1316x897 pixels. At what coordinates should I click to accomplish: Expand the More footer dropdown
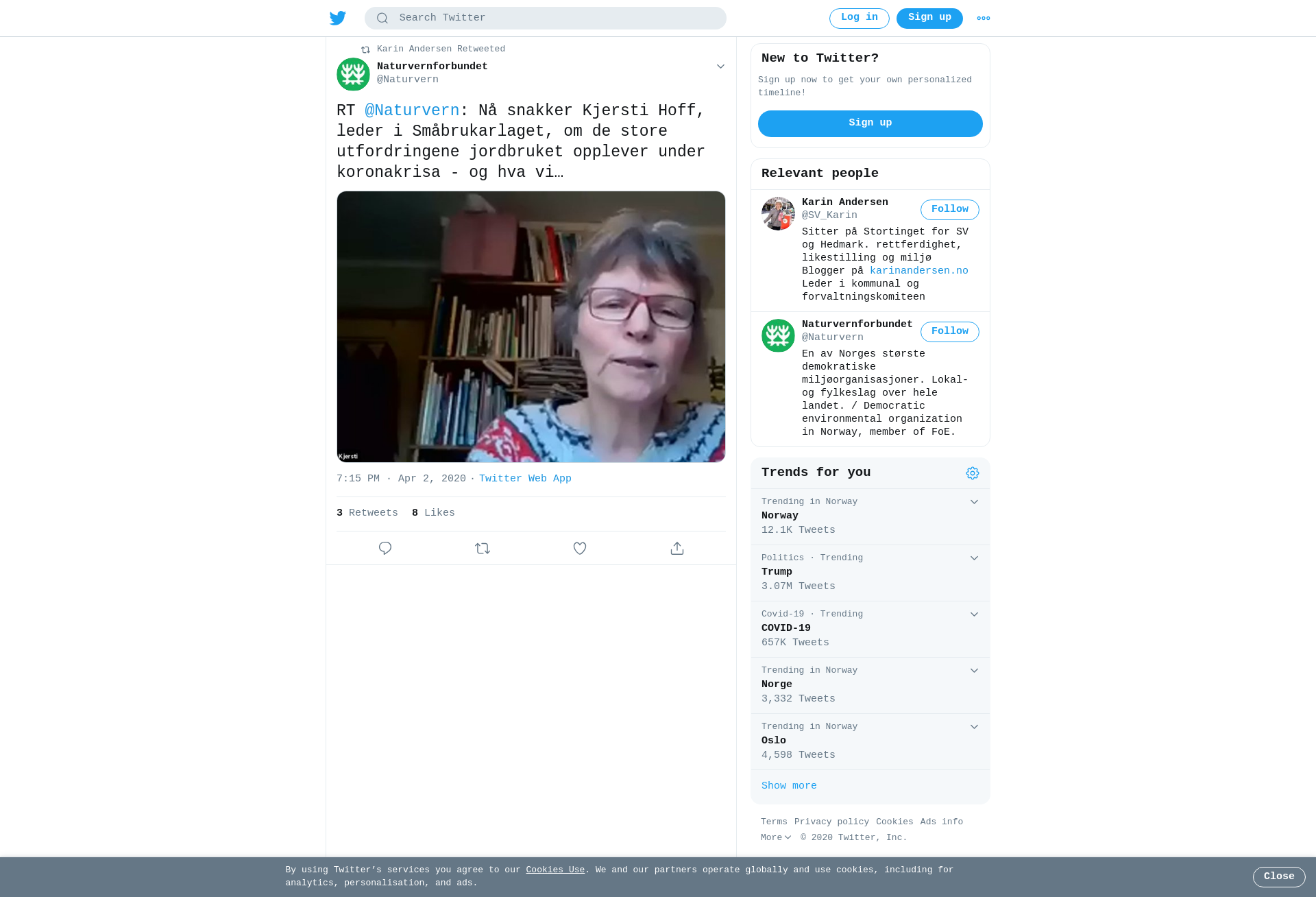[x=776, y=837]
